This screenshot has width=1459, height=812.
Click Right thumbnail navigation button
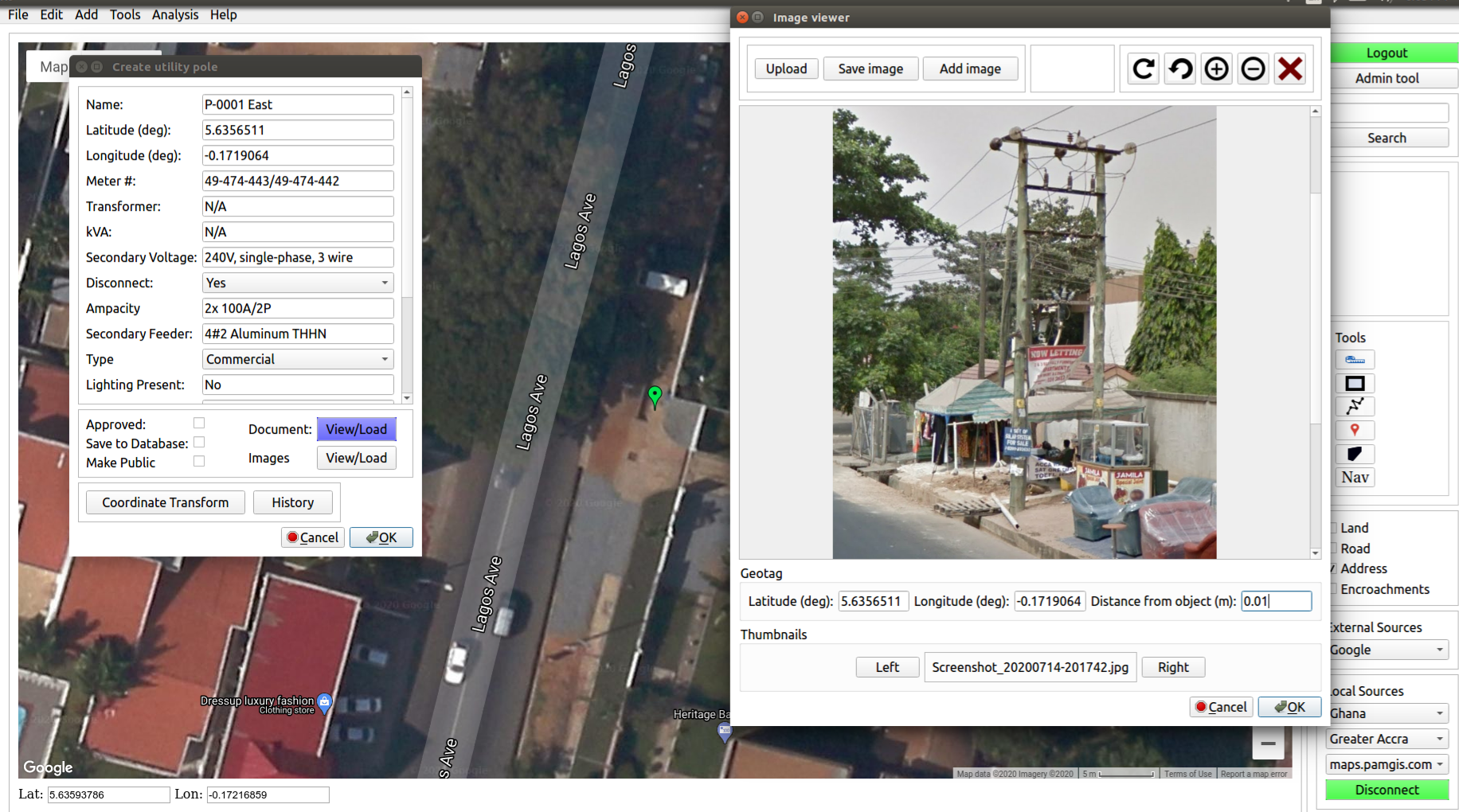1173,667
